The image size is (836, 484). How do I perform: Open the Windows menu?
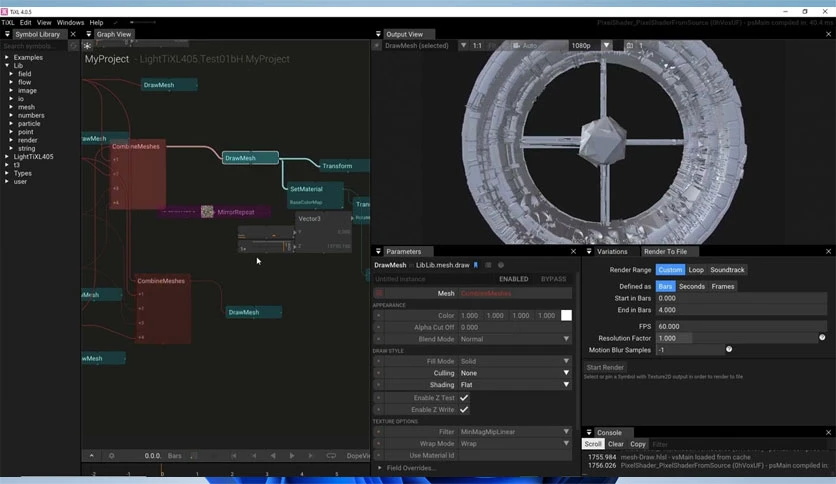click(70, 22)
